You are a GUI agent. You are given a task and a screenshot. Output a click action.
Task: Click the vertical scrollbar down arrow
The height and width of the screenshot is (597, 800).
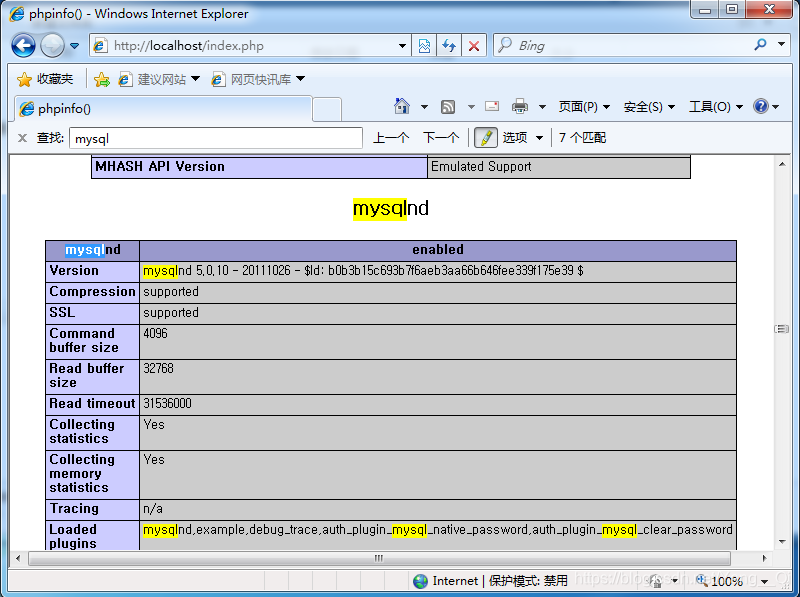coord(782,542)
